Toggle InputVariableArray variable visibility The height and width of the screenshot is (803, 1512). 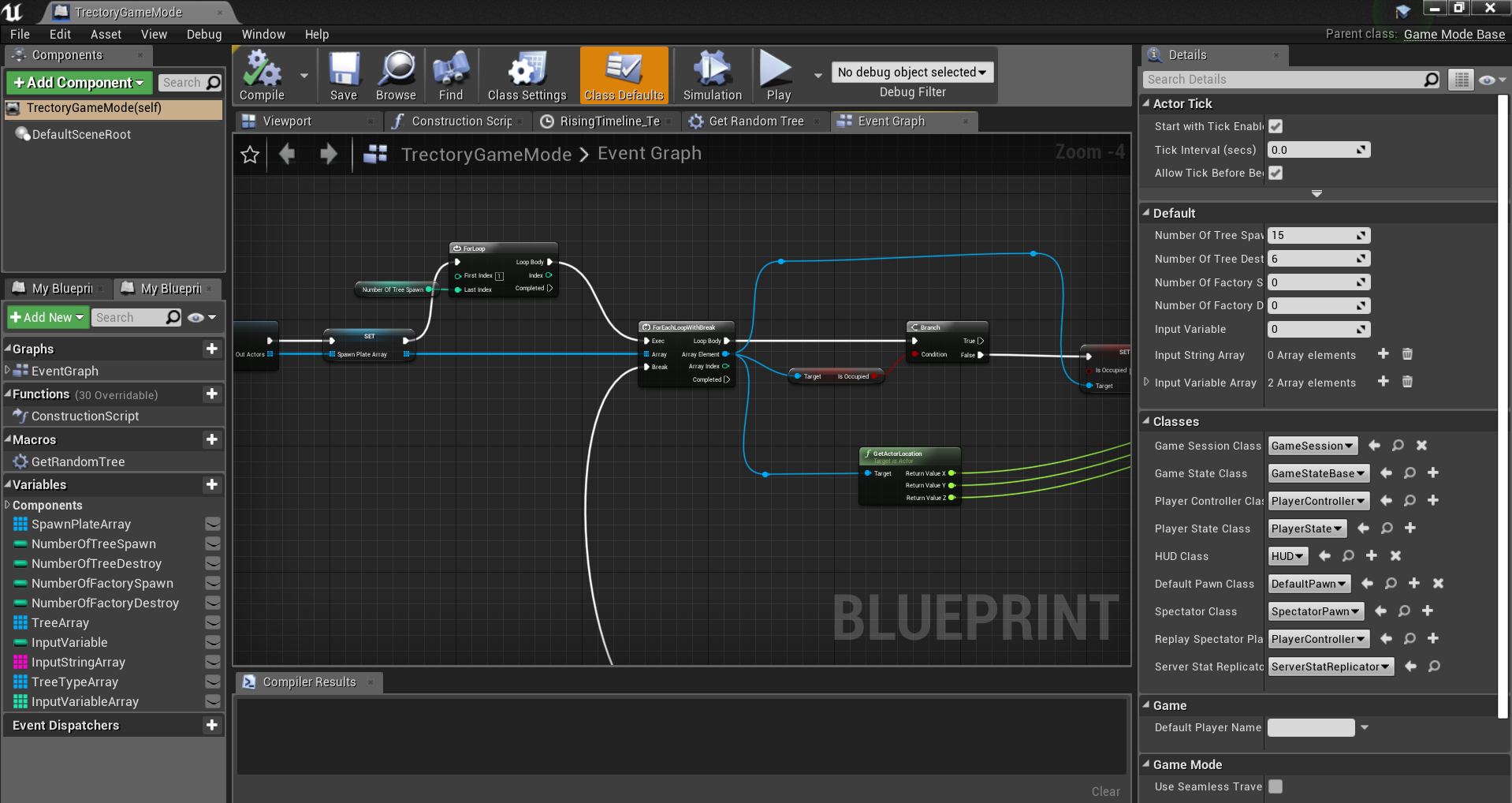pyautogui.click(x=212, y=701)
